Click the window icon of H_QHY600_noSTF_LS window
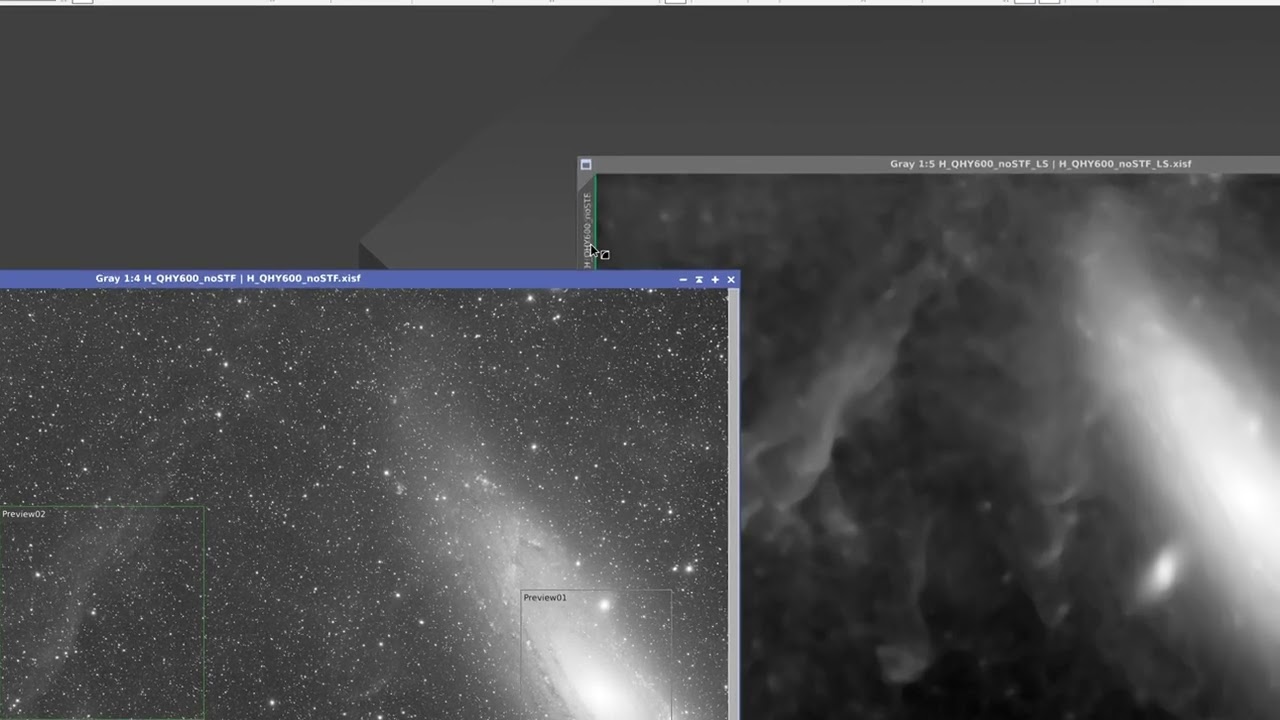The image size is (1280, 720). [x=586, y=164]
